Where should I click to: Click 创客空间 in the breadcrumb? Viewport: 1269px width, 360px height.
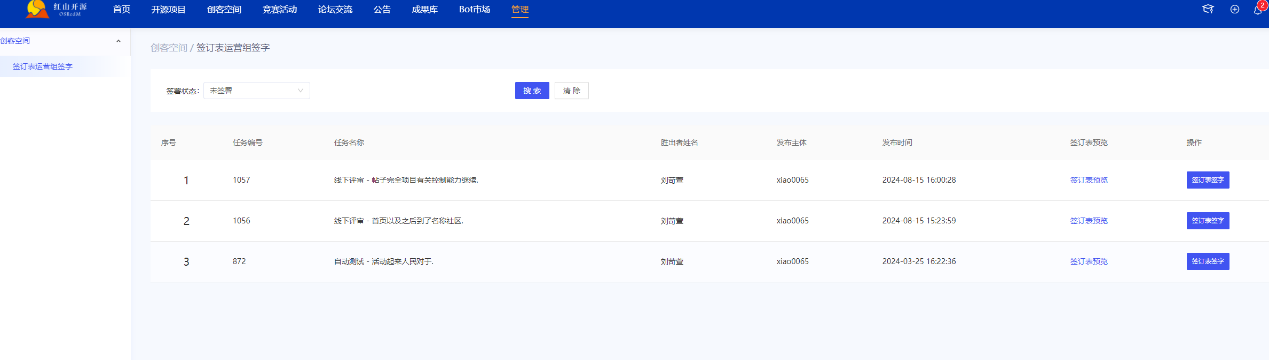(x=168, y=47)
